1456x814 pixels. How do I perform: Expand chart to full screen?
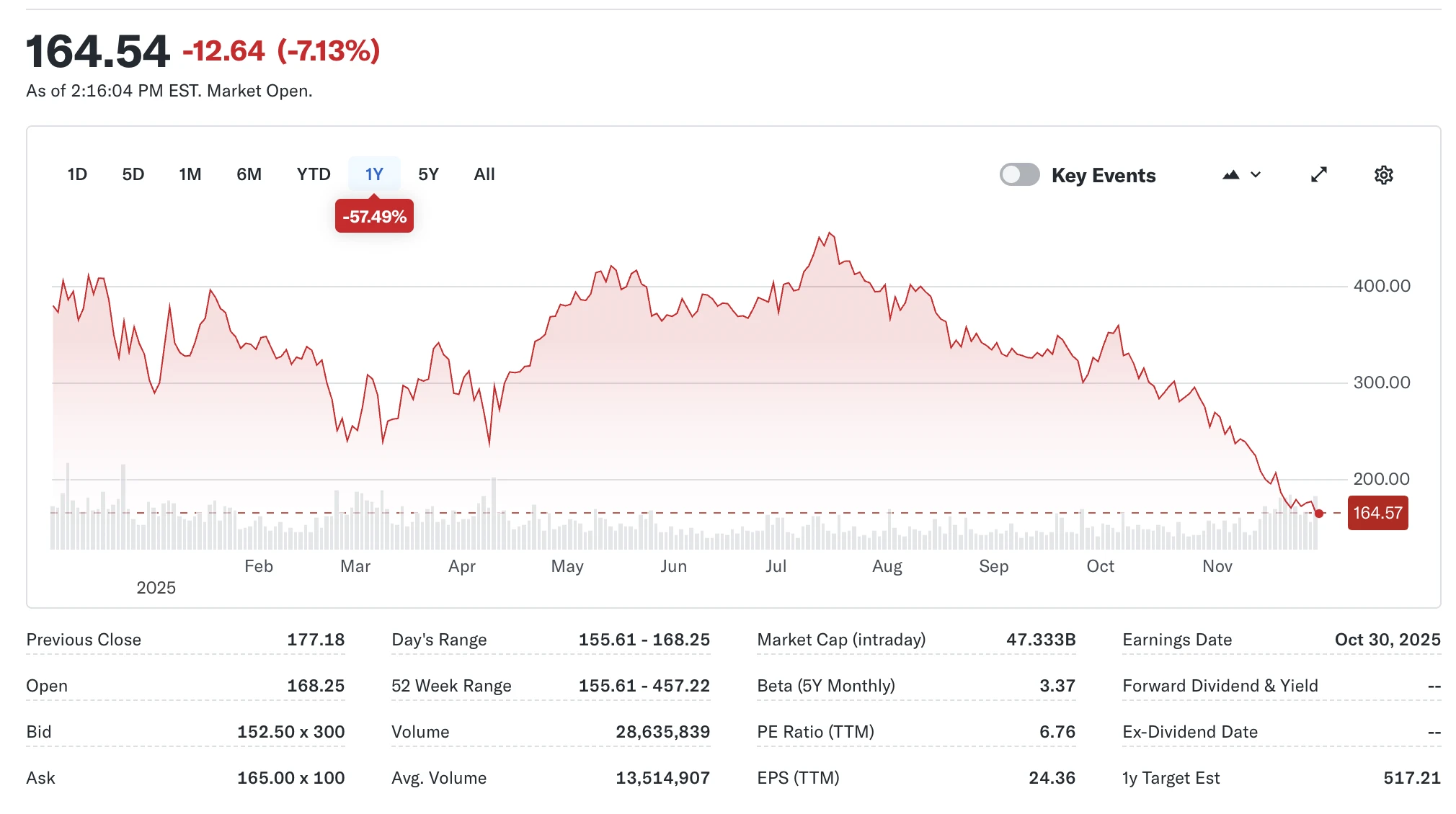click(1318, 175)
